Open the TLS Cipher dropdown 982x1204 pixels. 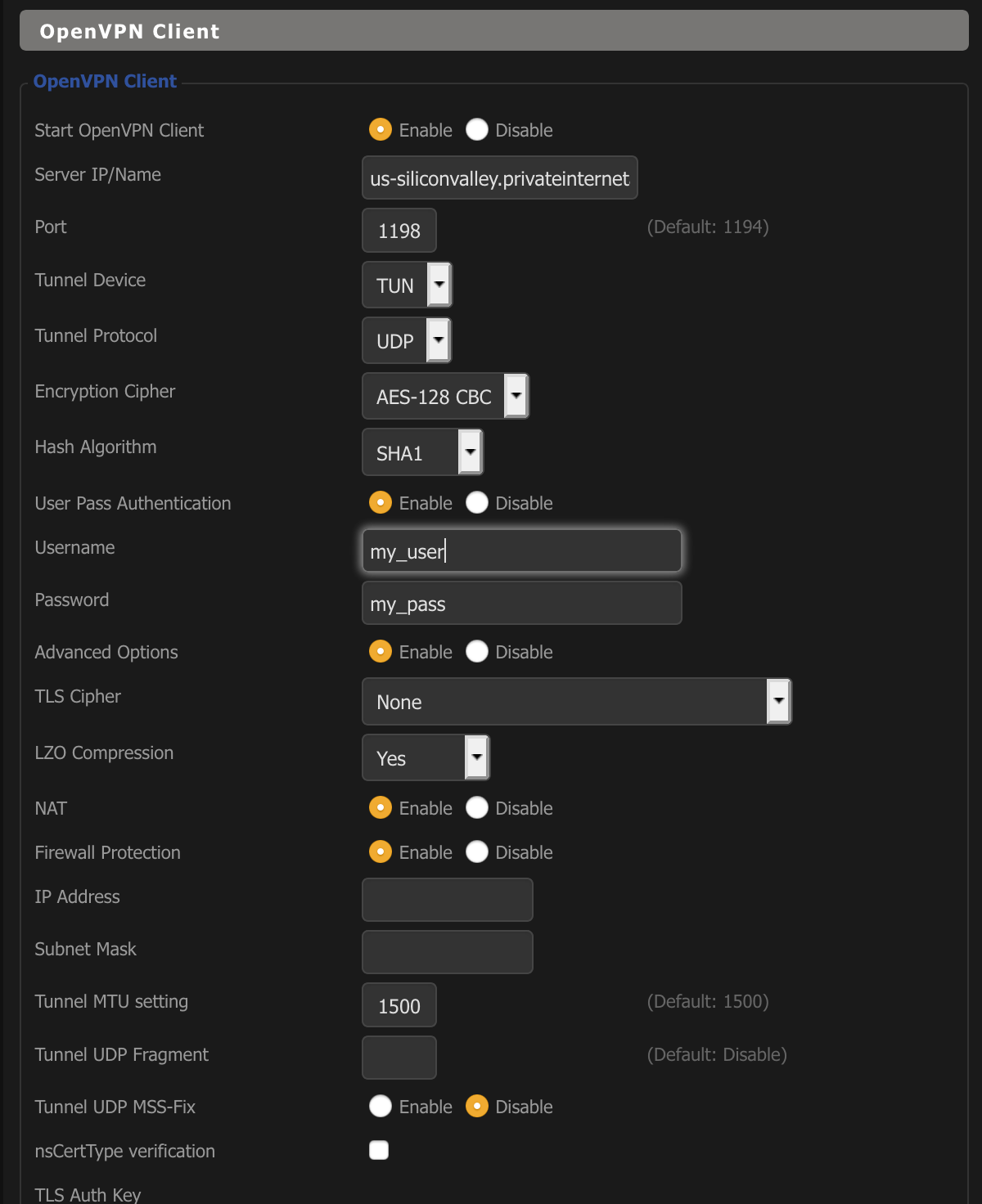576,702
